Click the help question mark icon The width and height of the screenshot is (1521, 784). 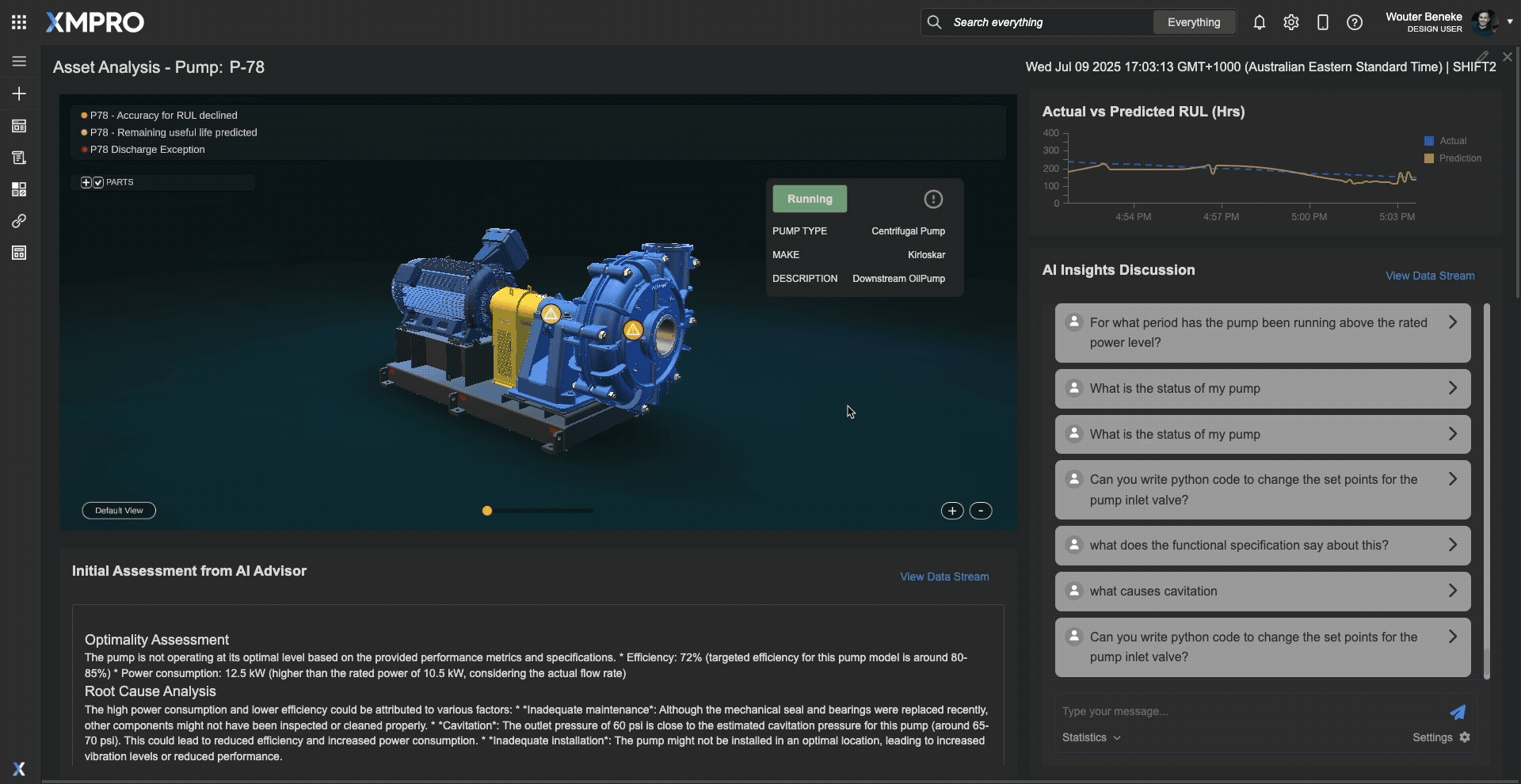pyautogui.click(x=1355, y=22)
